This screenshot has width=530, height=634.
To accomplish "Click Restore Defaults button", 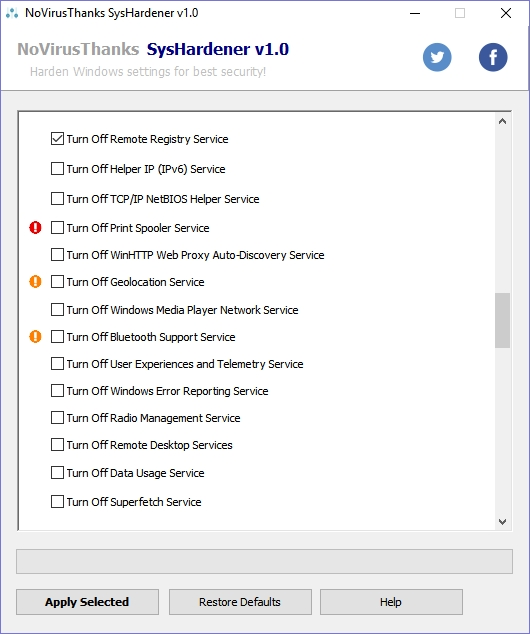I will click(x=240, y=602).
